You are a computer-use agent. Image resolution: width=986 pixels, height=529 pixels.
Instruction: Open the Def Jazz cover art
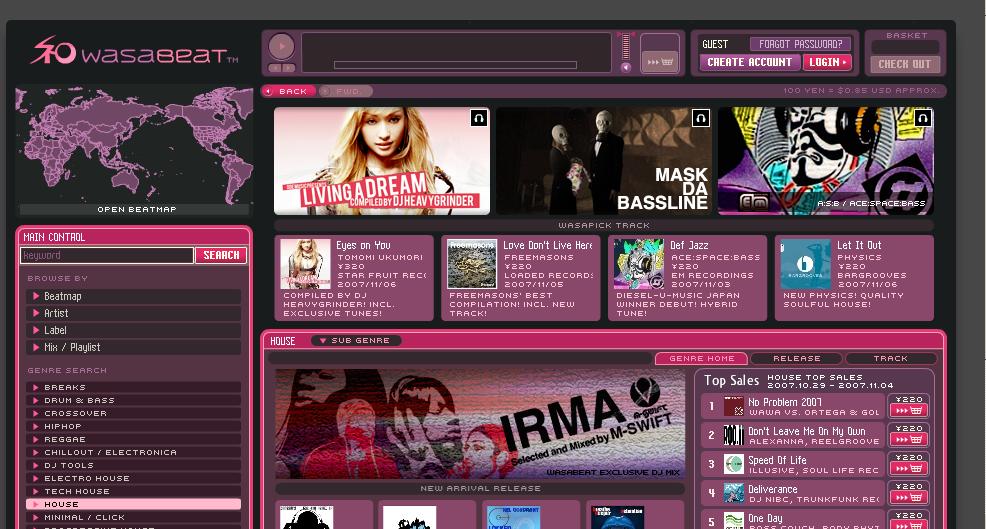coord(639,264)
